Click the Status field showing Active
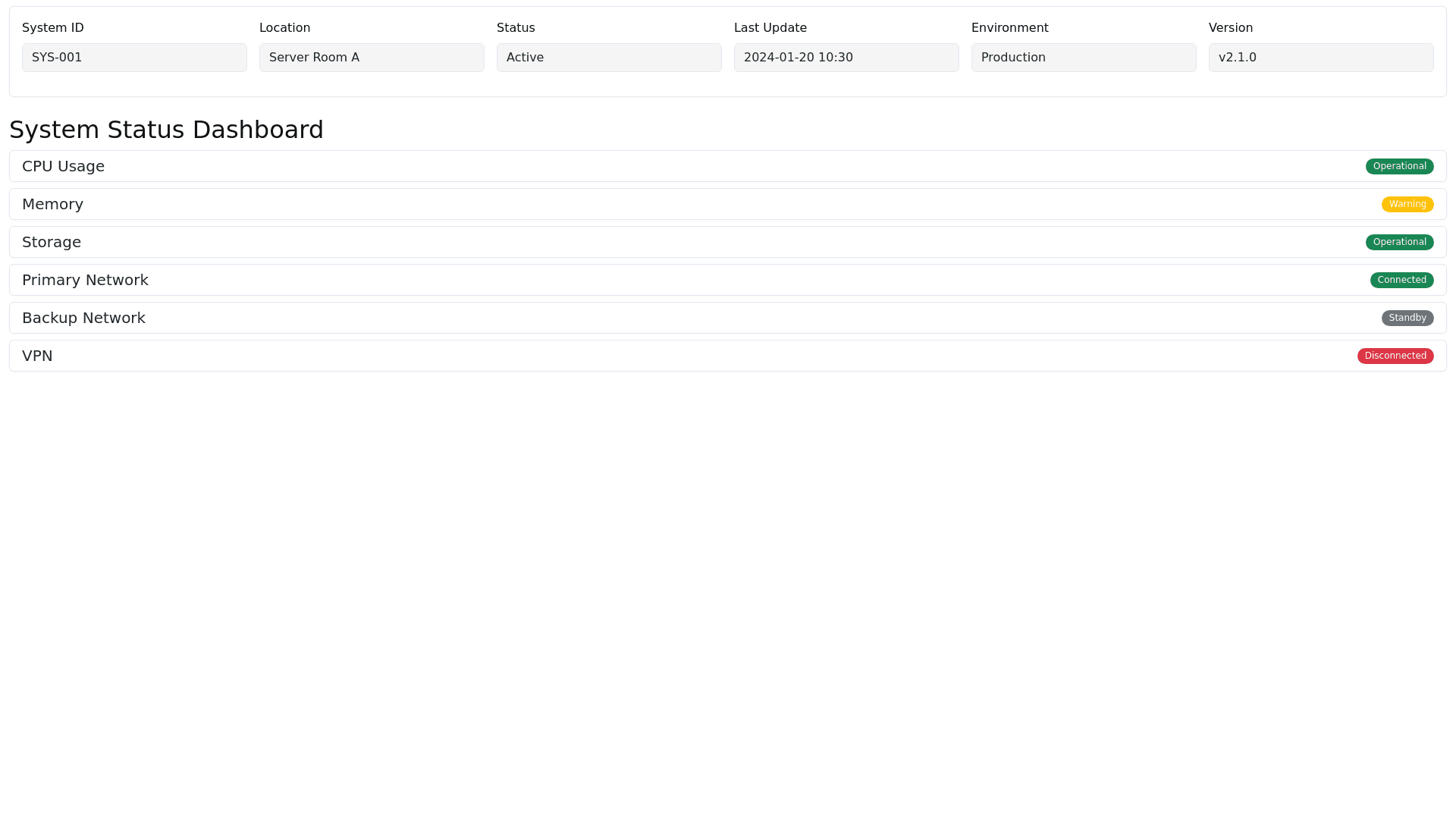The image size is (1456, 819). pos(609,58)
